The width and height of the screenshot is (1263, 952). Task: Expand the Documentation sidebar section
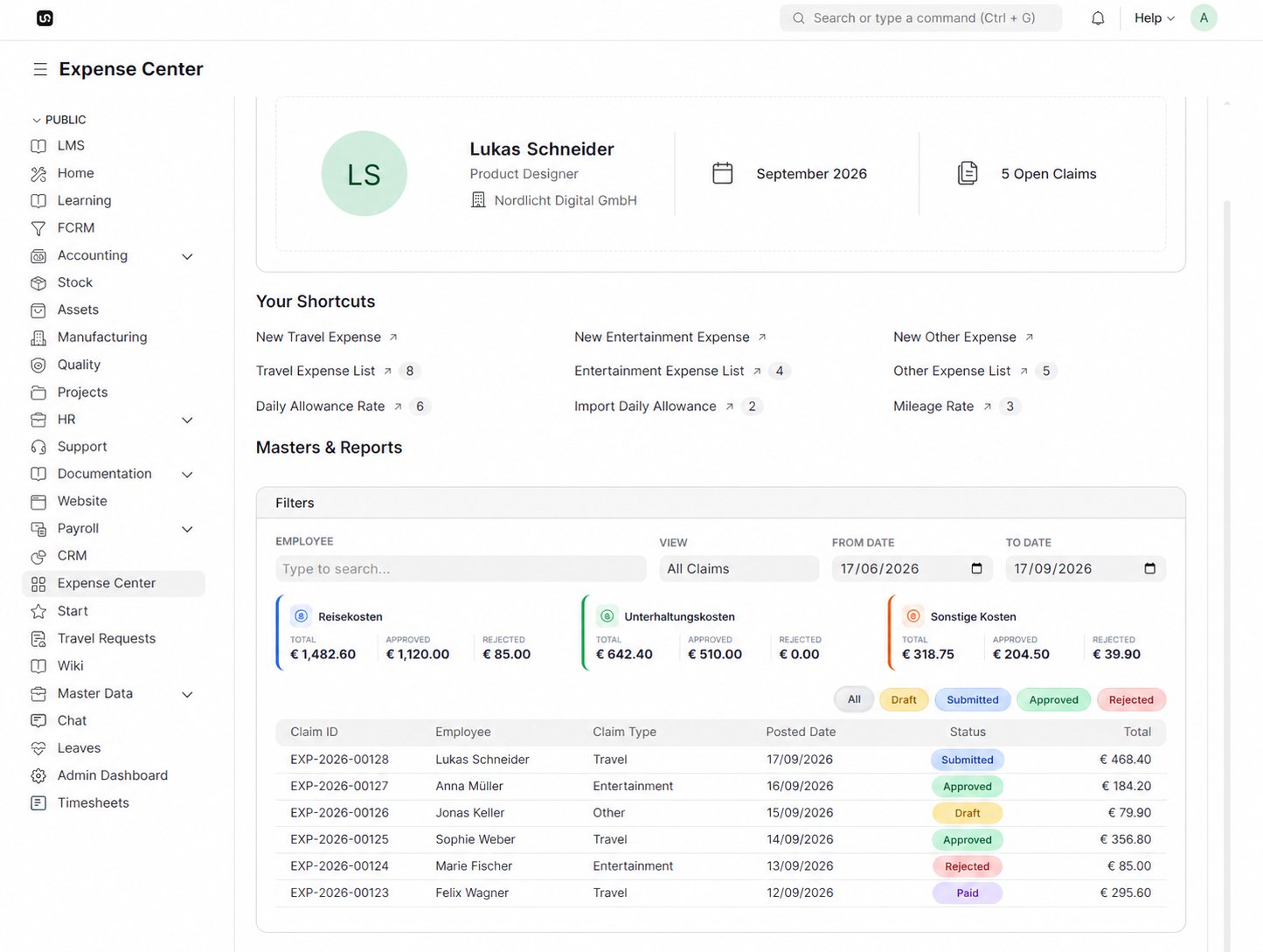(187, 474)
